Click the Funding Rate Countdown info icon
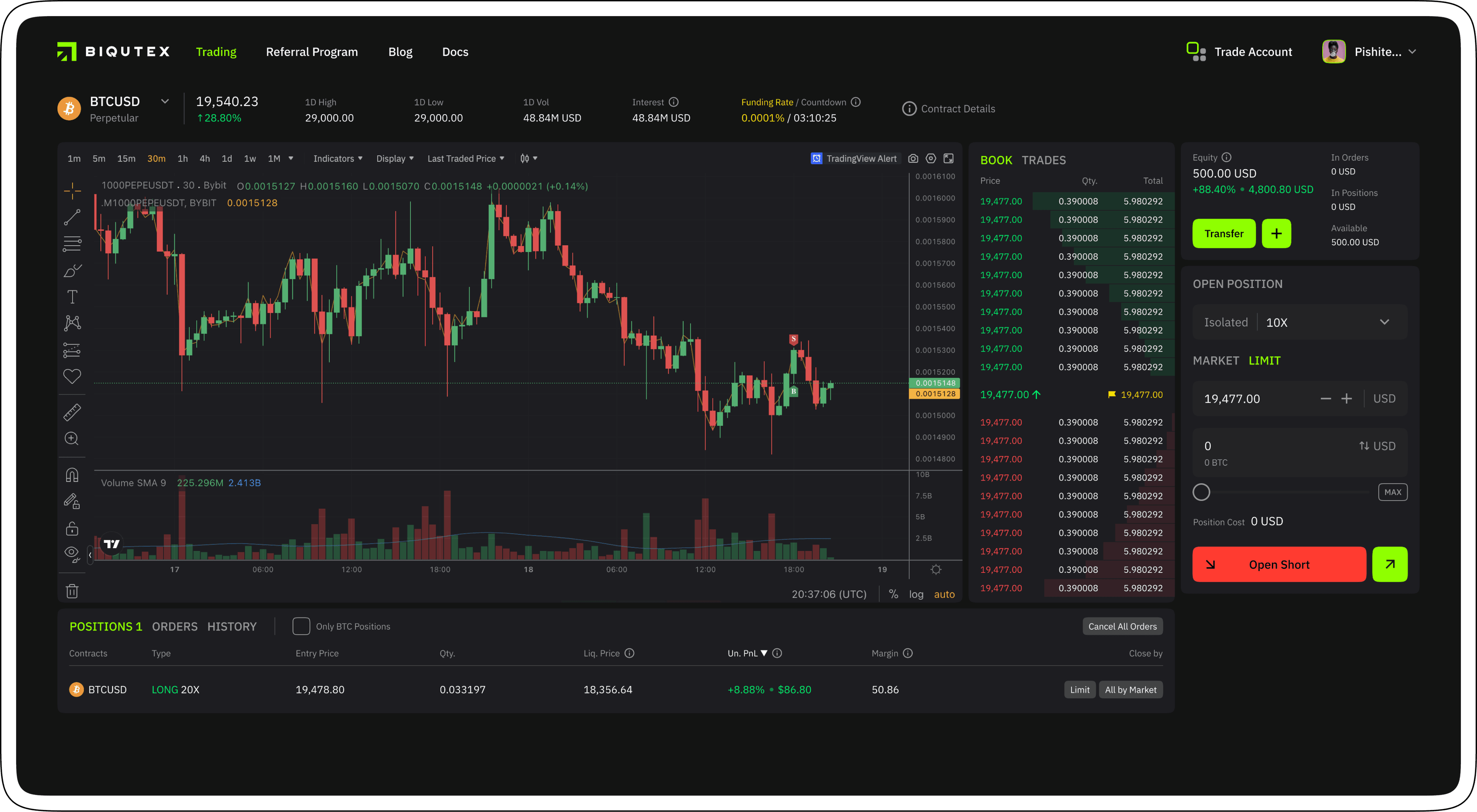The height and width of the screenshot is (812, 1477). (855, 102)
